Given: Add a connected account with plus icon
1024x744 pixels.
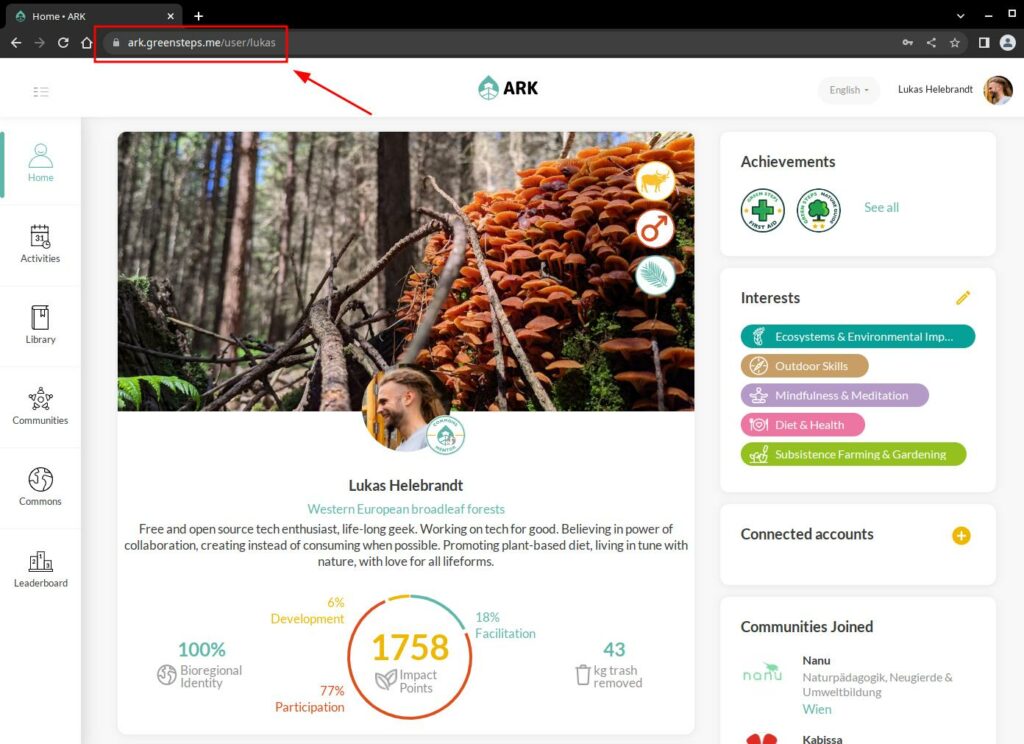Looking at the screenshot, I should click(x=961, y=536).
